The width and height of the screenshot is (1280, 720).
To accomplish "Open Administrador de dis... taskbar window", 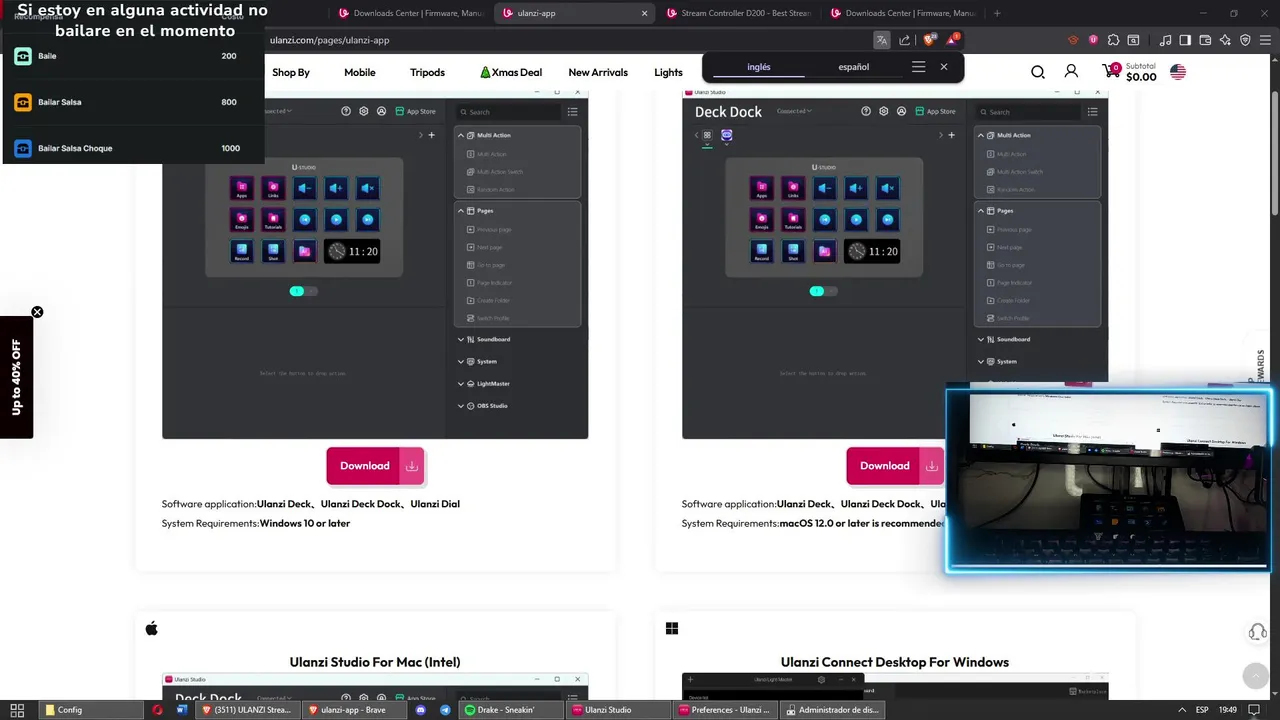I will 831,710.
